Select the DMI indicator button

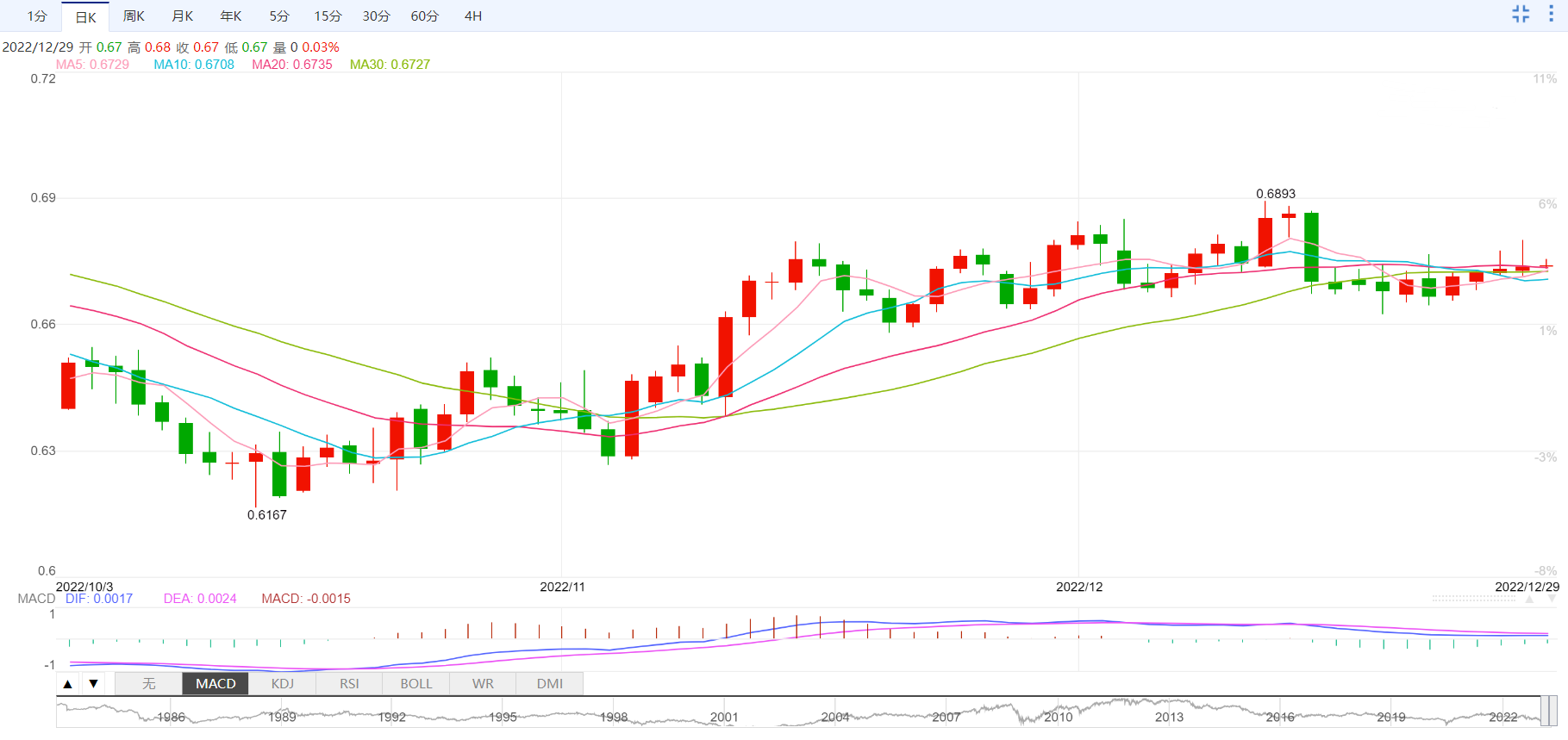(x=550, y=684)
